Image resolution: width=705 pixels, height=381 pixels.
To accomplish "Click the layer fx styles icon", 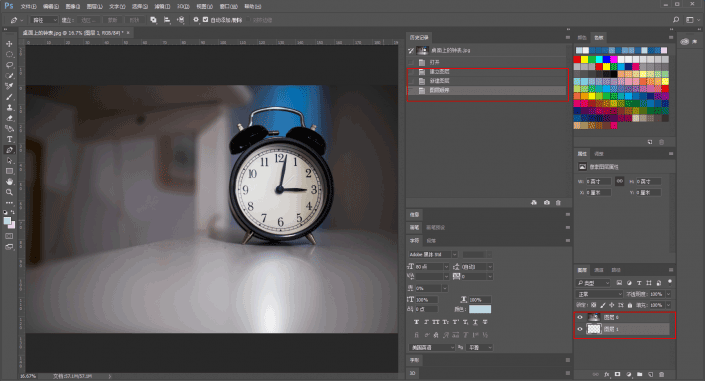I will point(607,374).
